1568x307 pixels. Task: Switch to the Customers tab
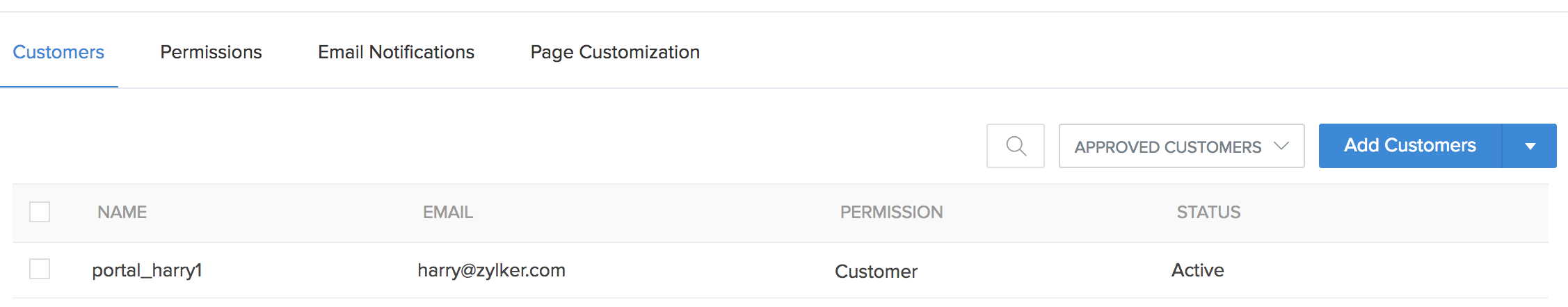58,52
